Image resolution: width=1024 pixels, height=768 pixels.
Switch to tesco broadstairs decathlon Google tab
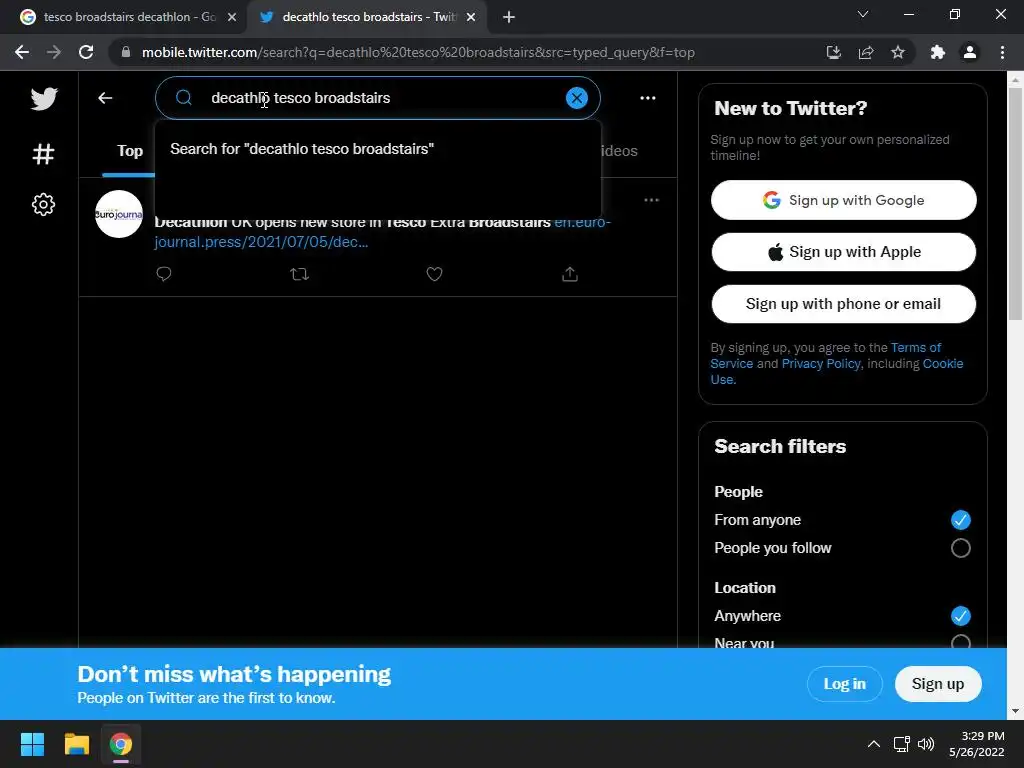(x=128, y=17)
